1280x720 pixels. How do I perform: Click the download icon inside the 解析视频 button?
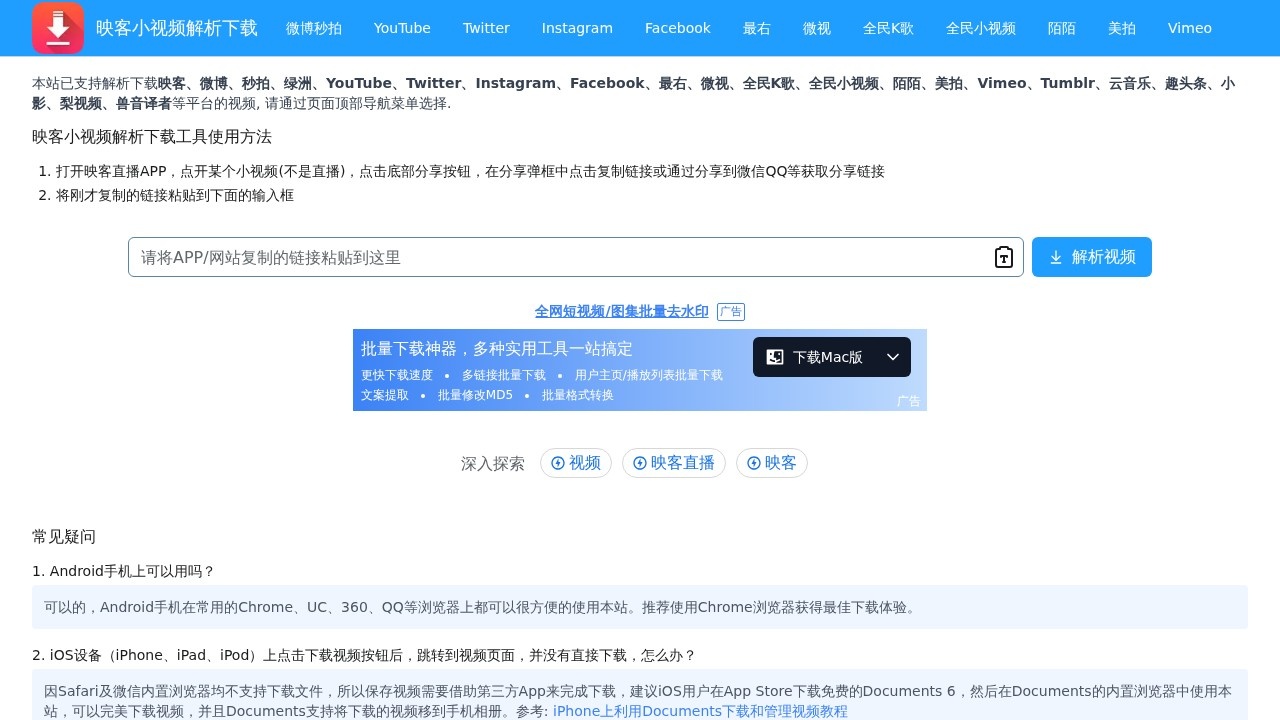pyautogui.click(x=1056, y=257)
